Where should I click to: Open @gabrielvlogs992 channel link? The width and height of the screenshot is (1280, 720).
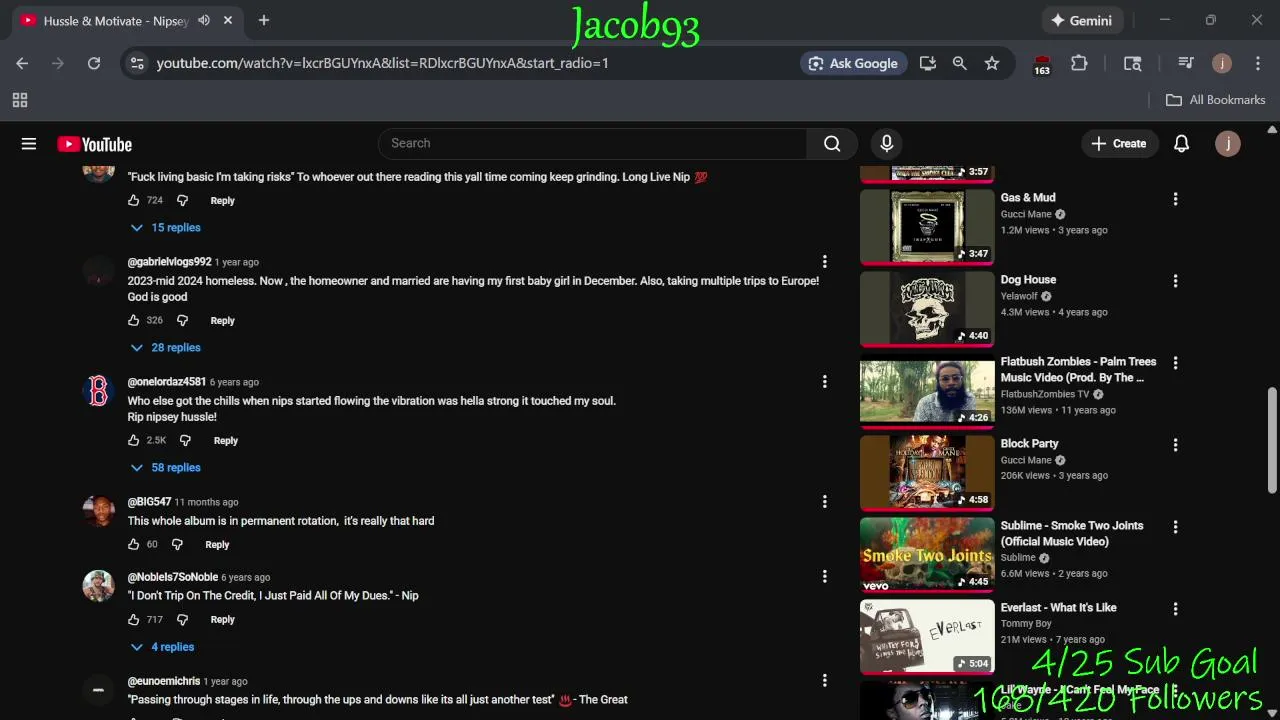click(170, 262)
